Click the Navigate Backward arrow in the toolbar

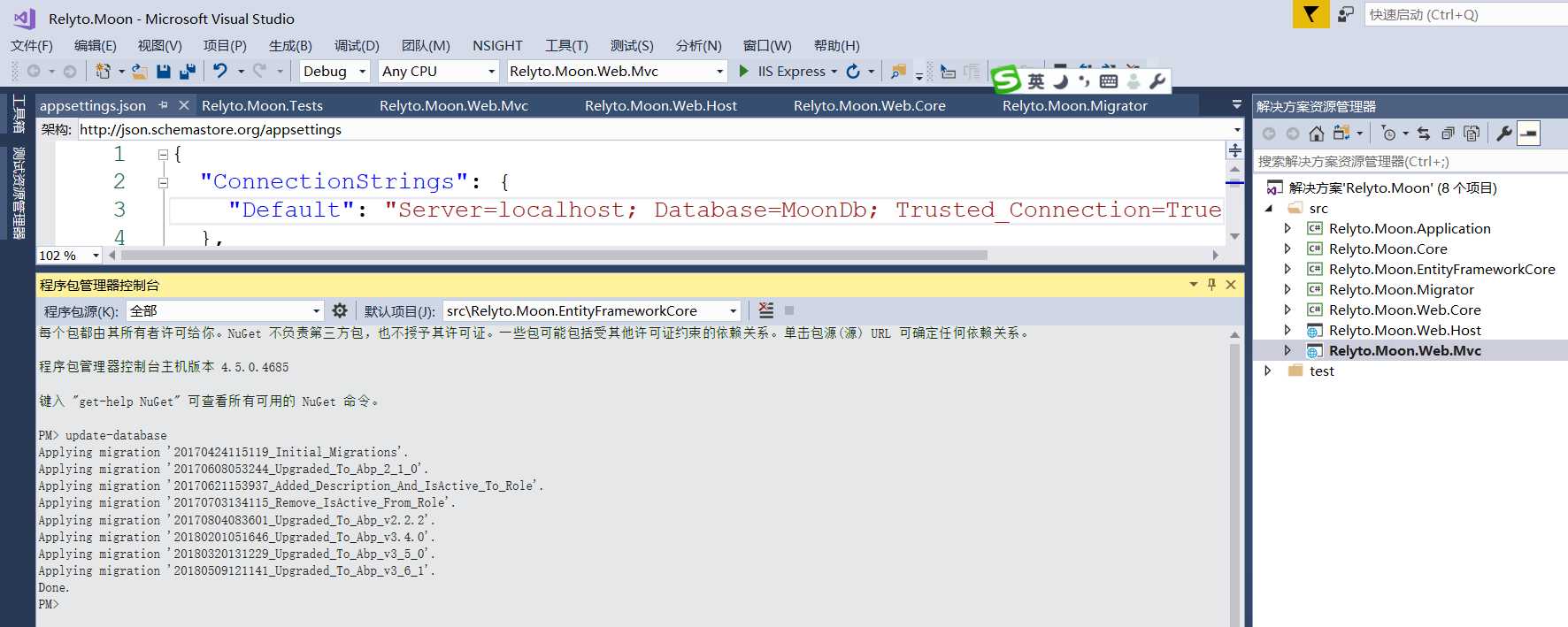coord(34,71)
